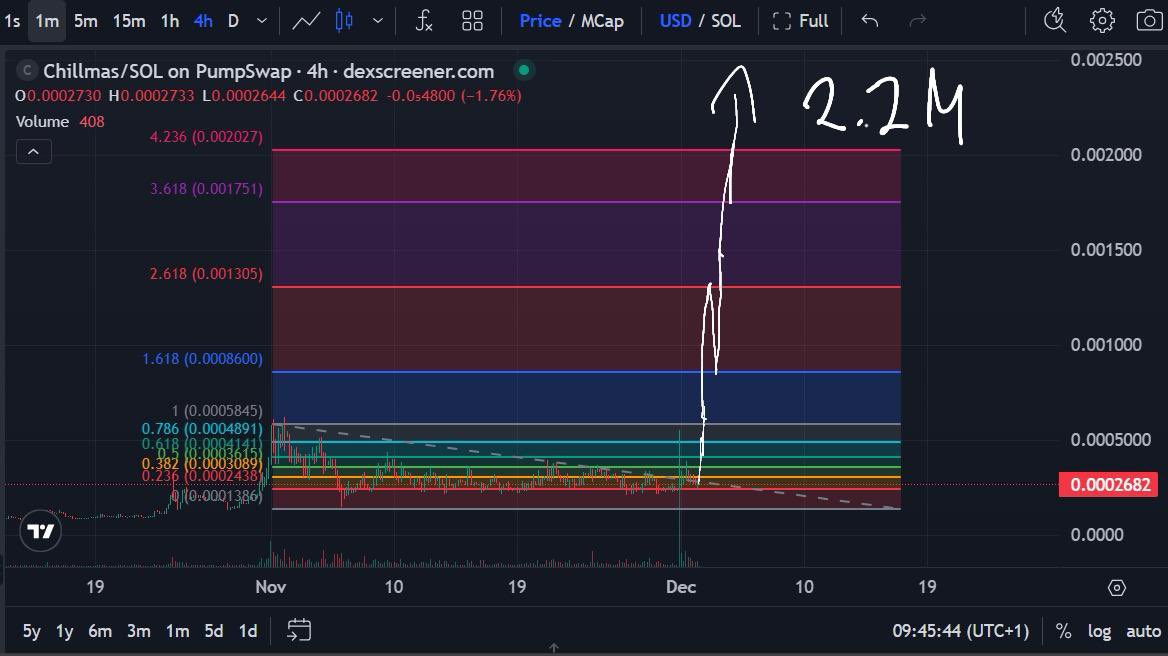
Task: Open the indicators fx menu
Action: (424, 21)
